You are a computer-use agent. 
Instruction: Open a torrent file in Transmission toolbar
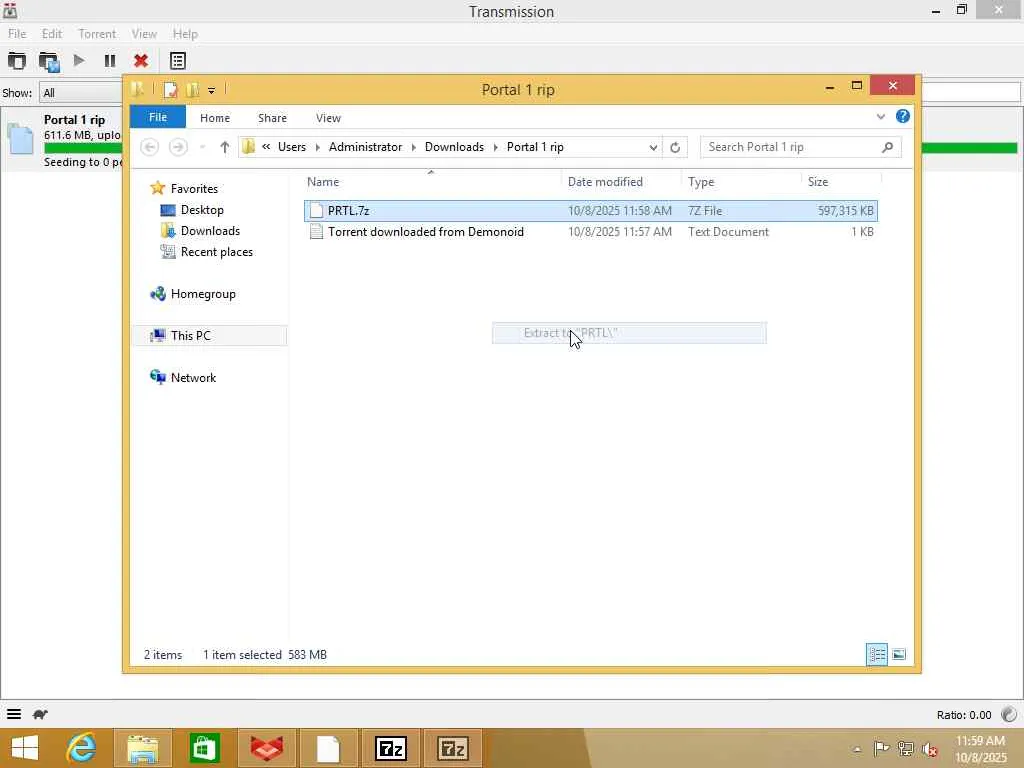[x=17, y=61]
